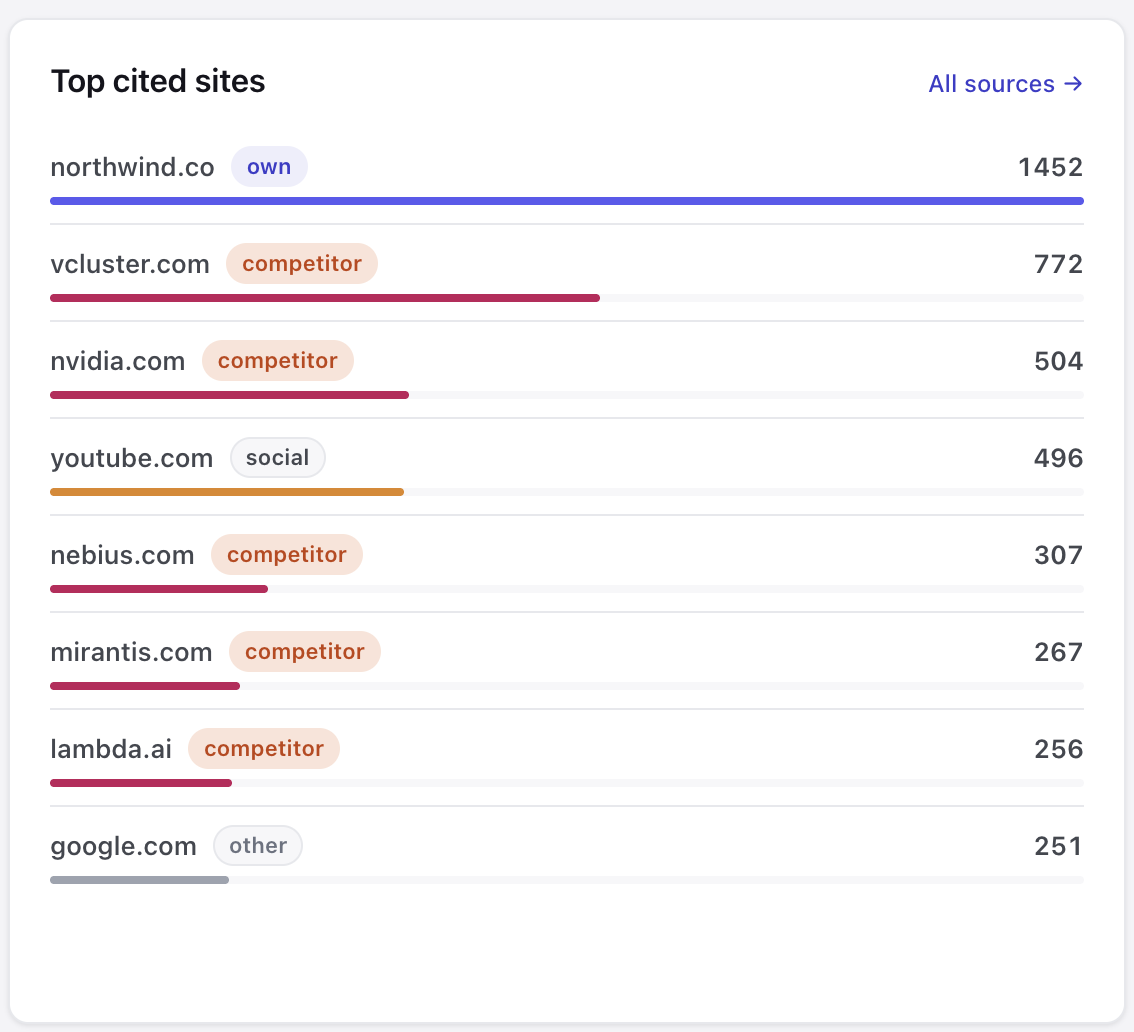The width and height of the screenshot is (1134, 1032).
Task: Select the mirantis.com site name
Action: (132, 652)
